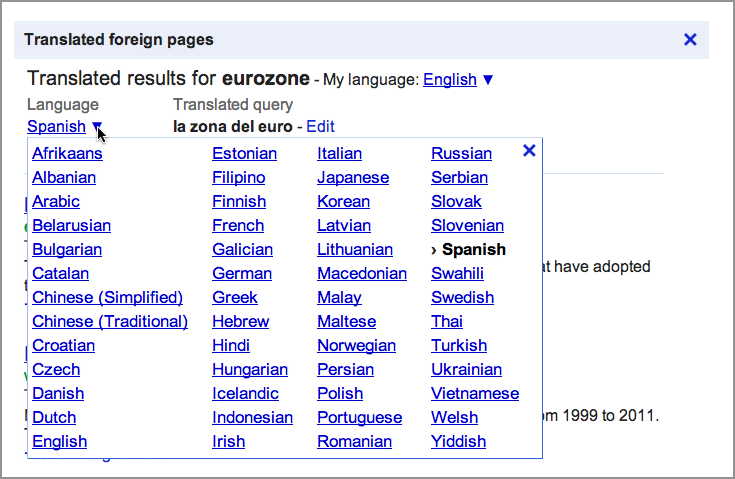Close the Translated foreign pages panel
735x479 pixels.
click(689, 40)
